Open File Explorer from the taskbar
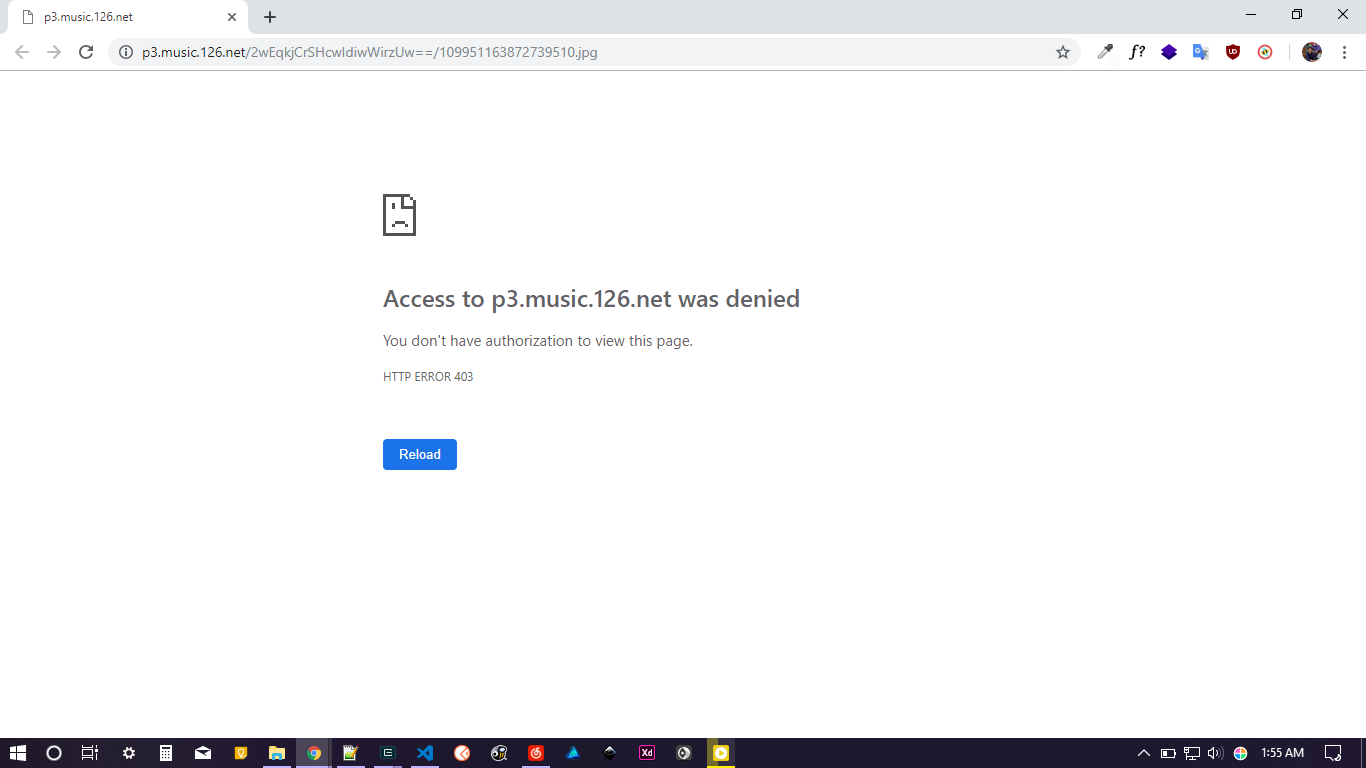1366x768 pixels. click(x=277, y=753)
